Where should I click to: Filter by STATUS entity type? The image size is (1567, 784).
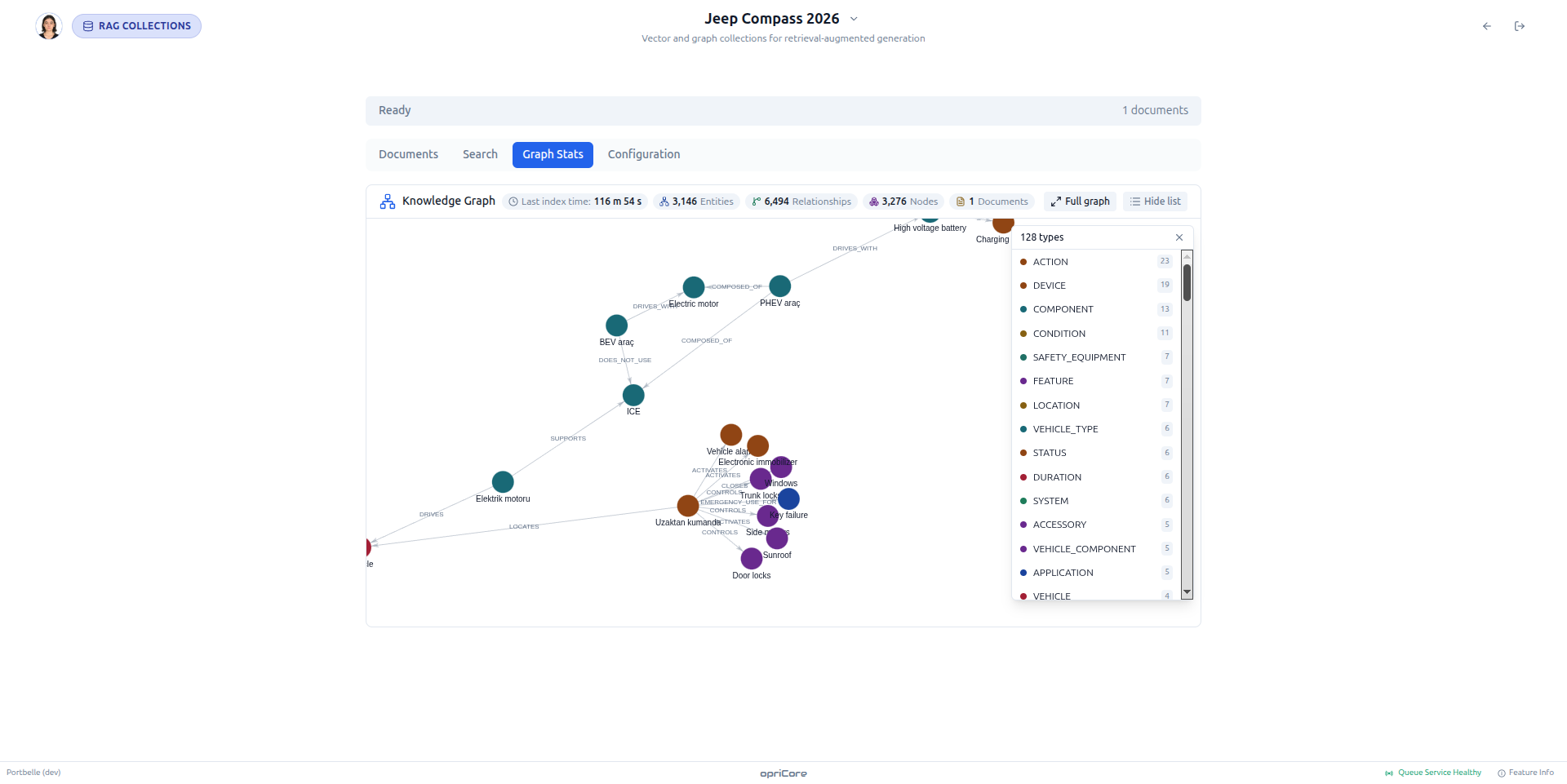click(x=1096, y=453)
